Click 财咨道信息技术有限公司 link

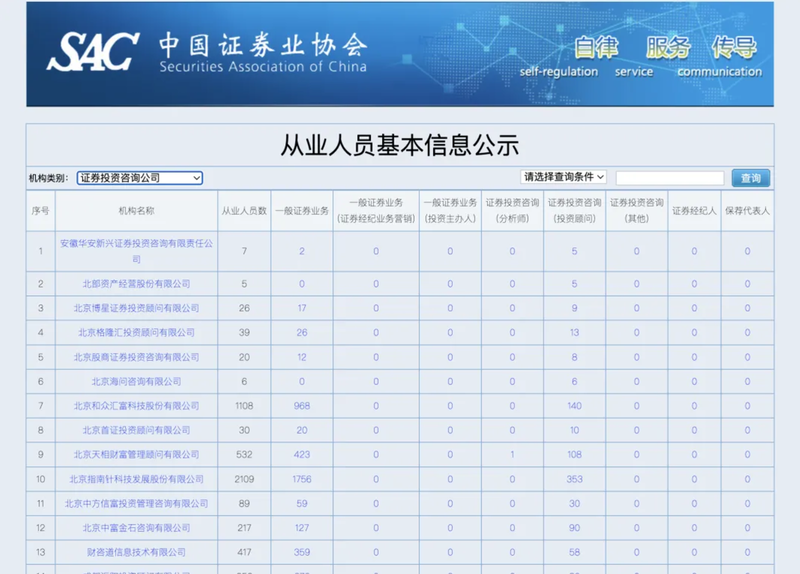[136, 552]
